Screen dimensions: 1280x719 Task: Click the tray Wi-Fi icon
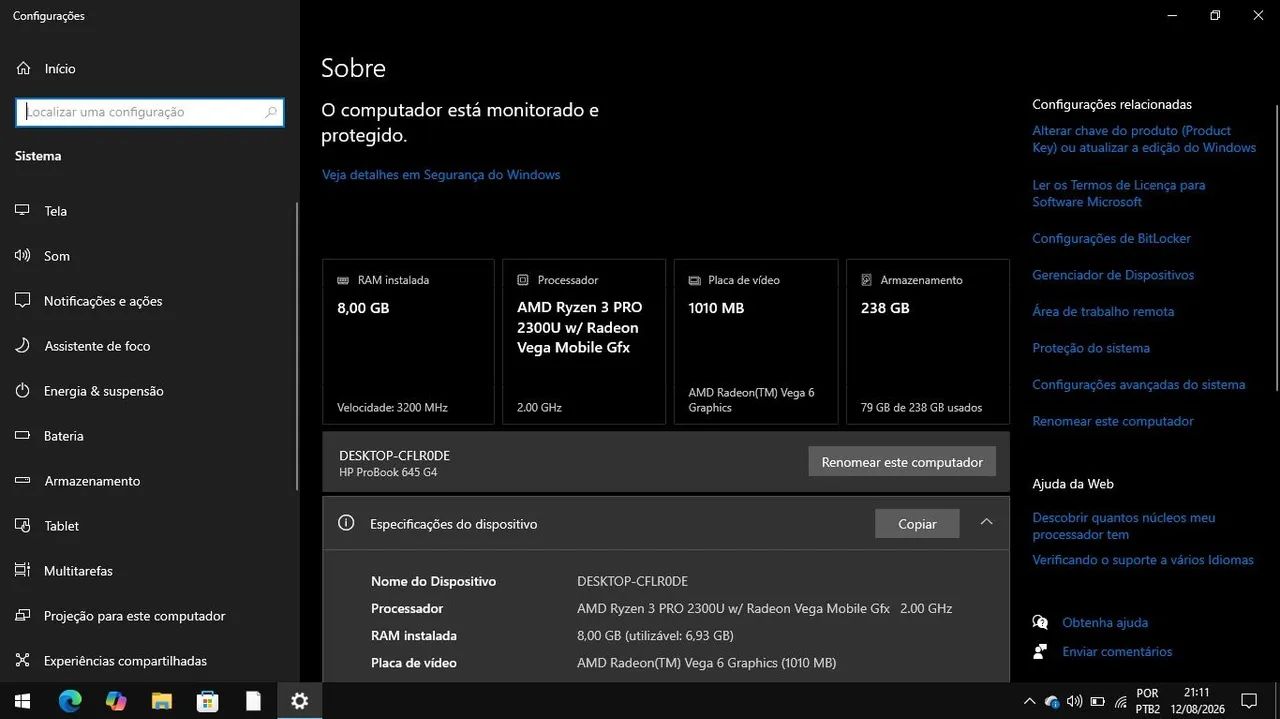point(1120,701)
